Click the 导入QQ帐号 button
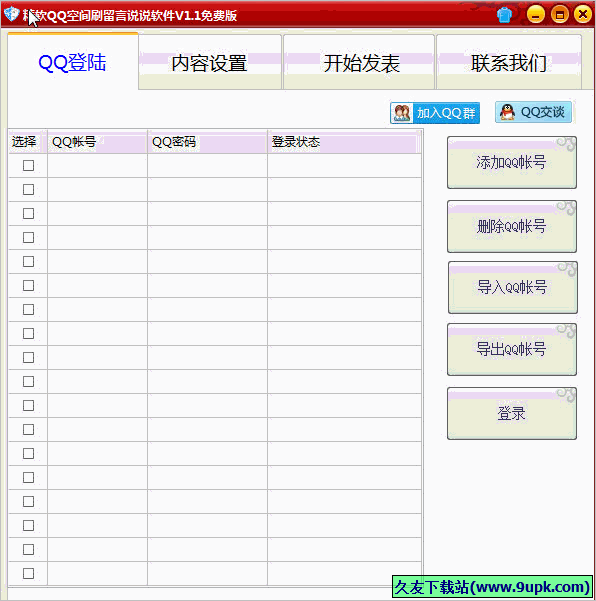 [x=512, y=287]
